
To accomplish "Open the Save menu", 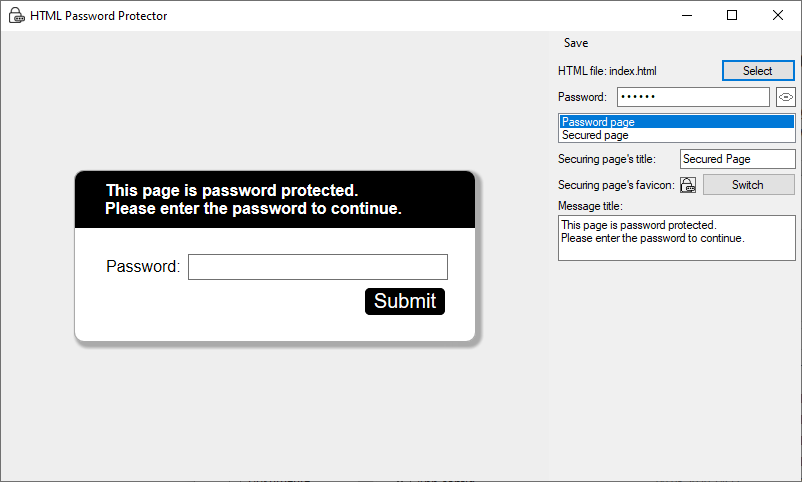I will pos(576,43).
